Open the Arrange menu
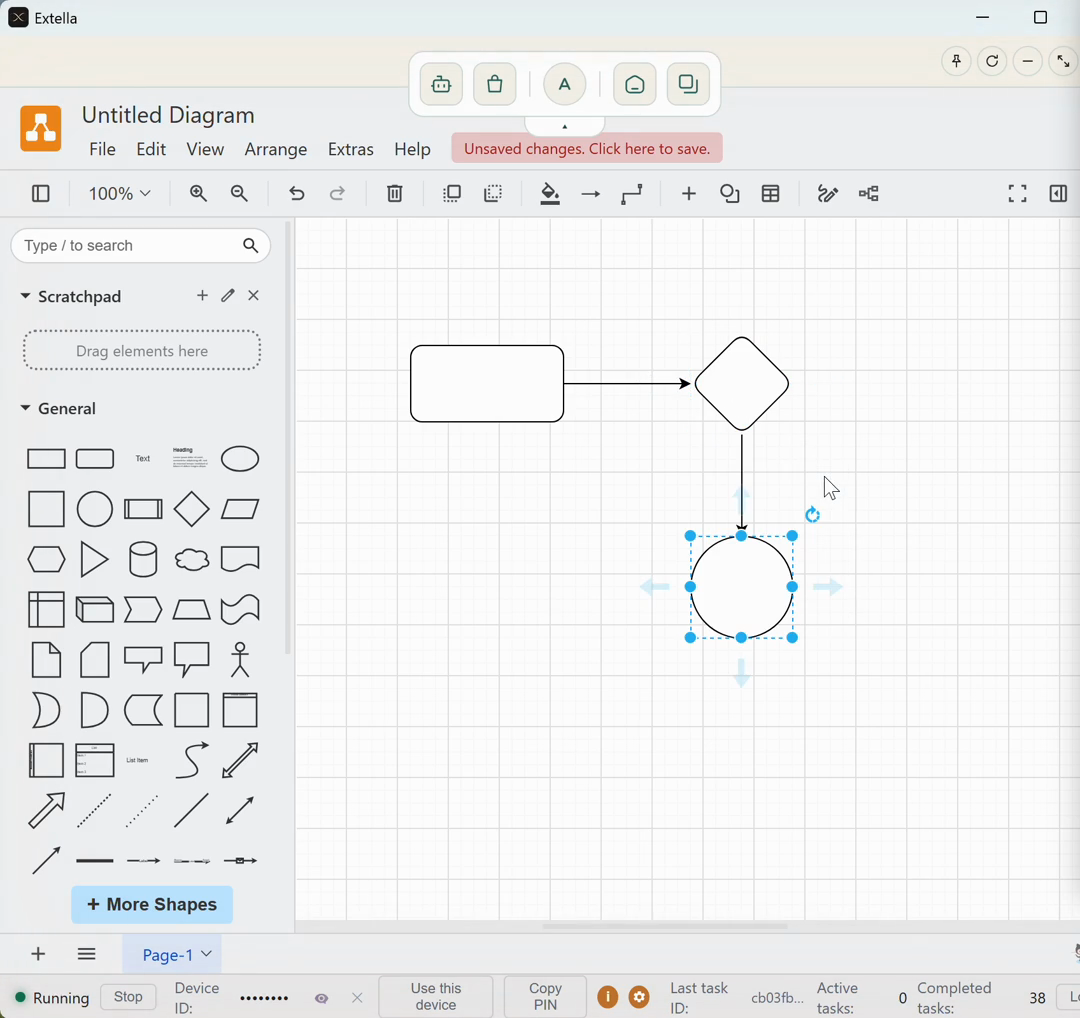 pos(276,149)
